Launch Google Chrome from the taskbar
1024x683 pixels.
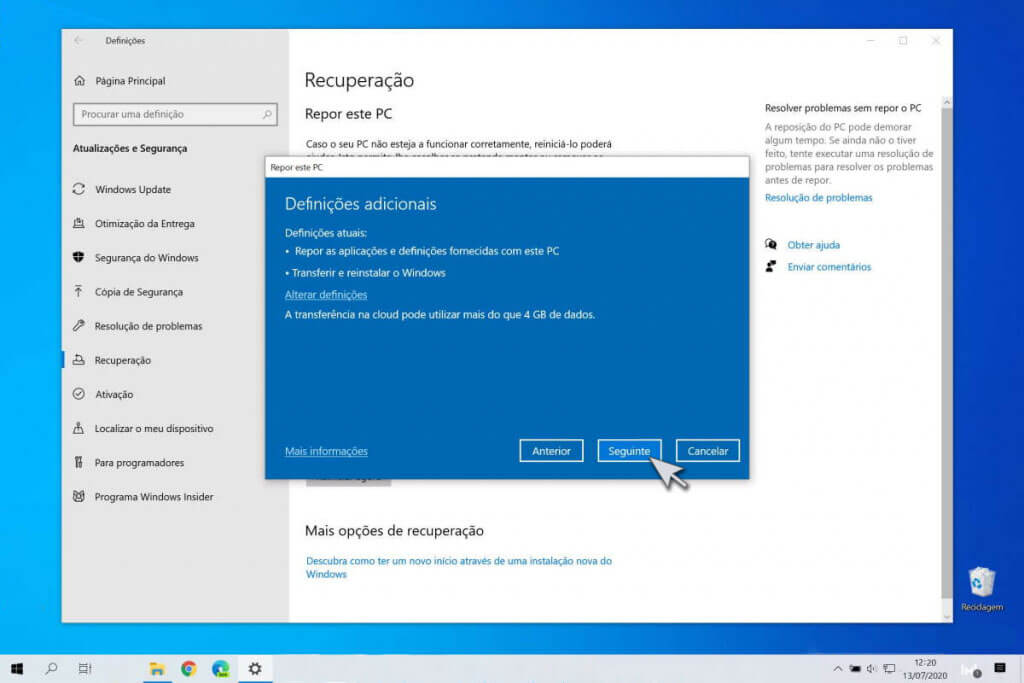189,669
